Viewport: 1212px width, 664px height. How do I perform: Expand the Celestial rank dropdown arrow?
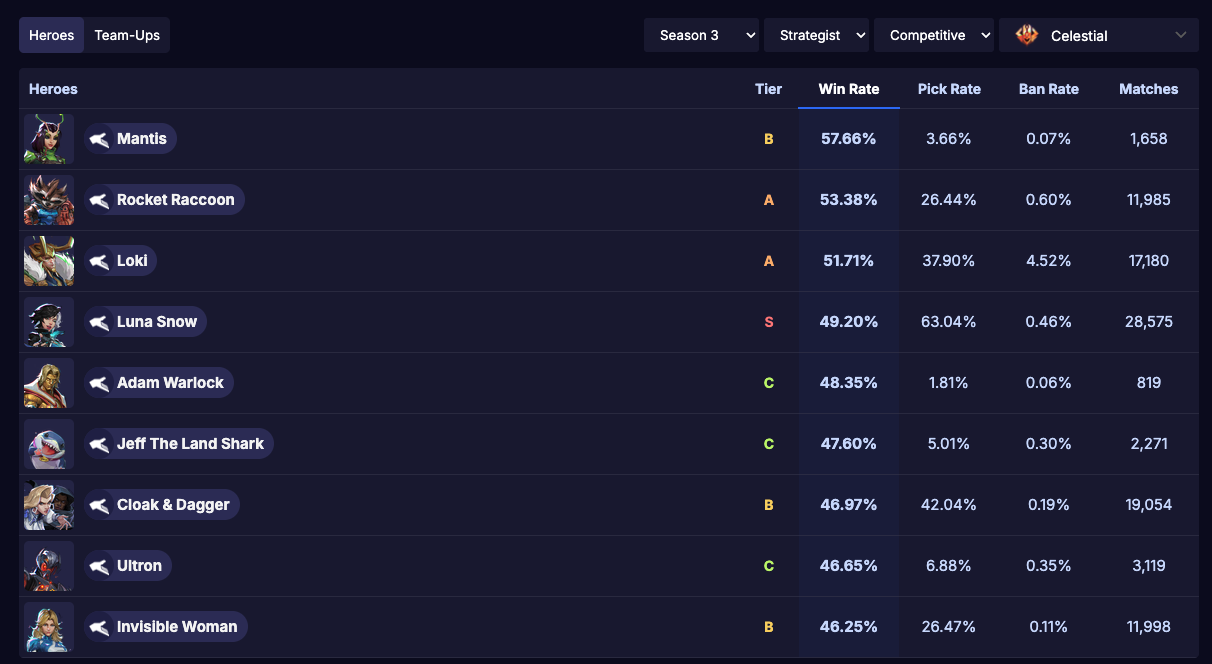click(1181, 35)
